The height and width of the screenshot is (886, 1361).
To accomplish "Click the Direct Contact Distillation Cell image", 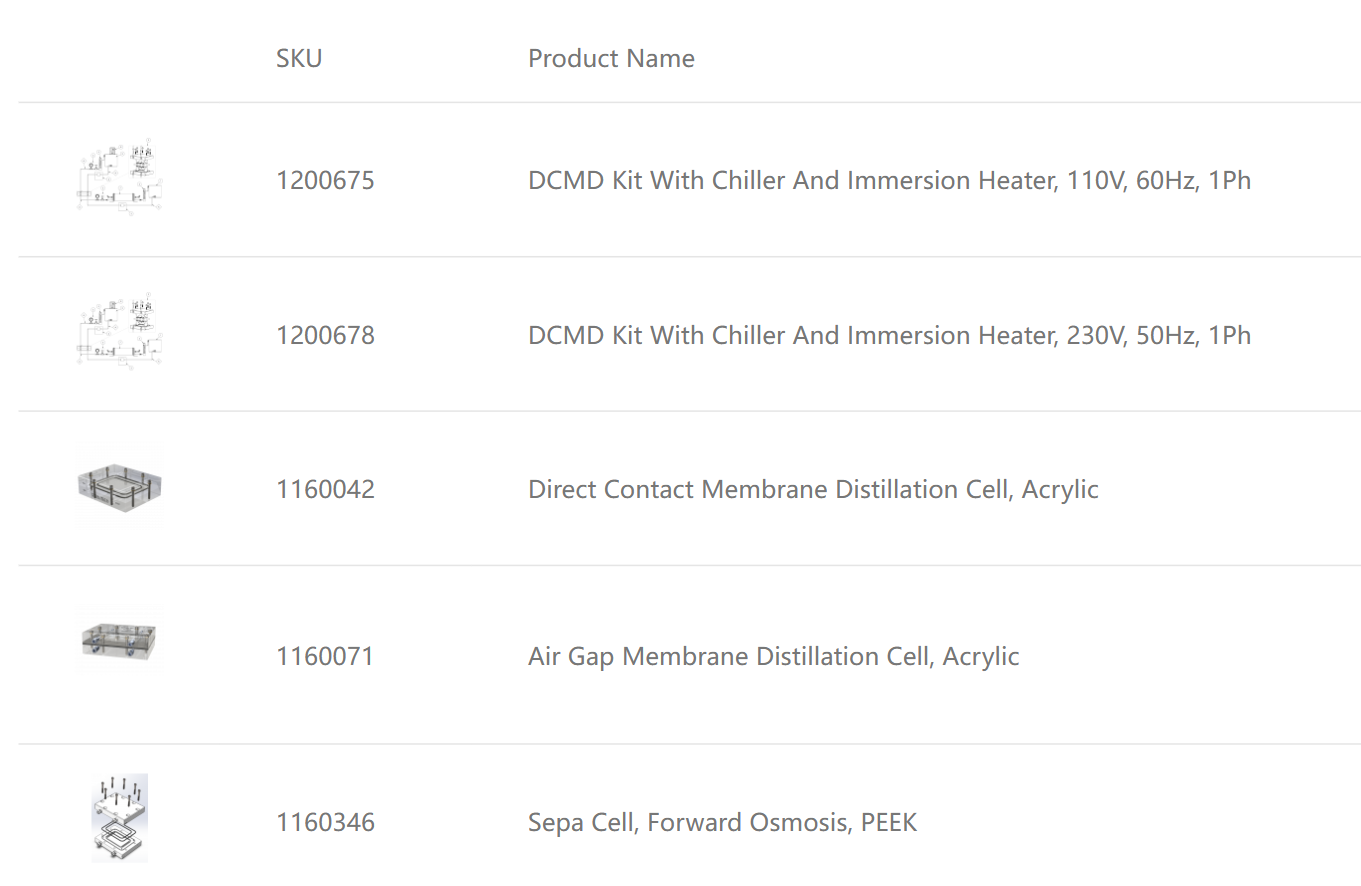I will point(120,485).
